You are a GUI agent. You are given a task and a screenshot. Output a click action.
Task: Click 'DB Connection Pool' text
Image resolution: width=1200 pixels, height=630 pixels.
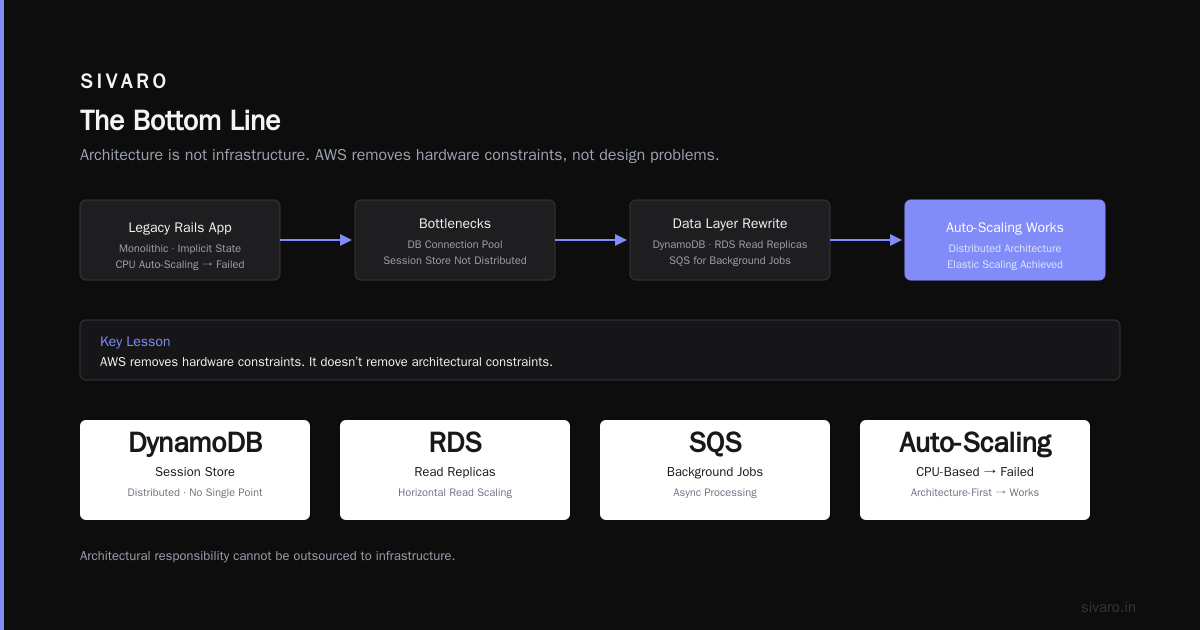point(455,244)
